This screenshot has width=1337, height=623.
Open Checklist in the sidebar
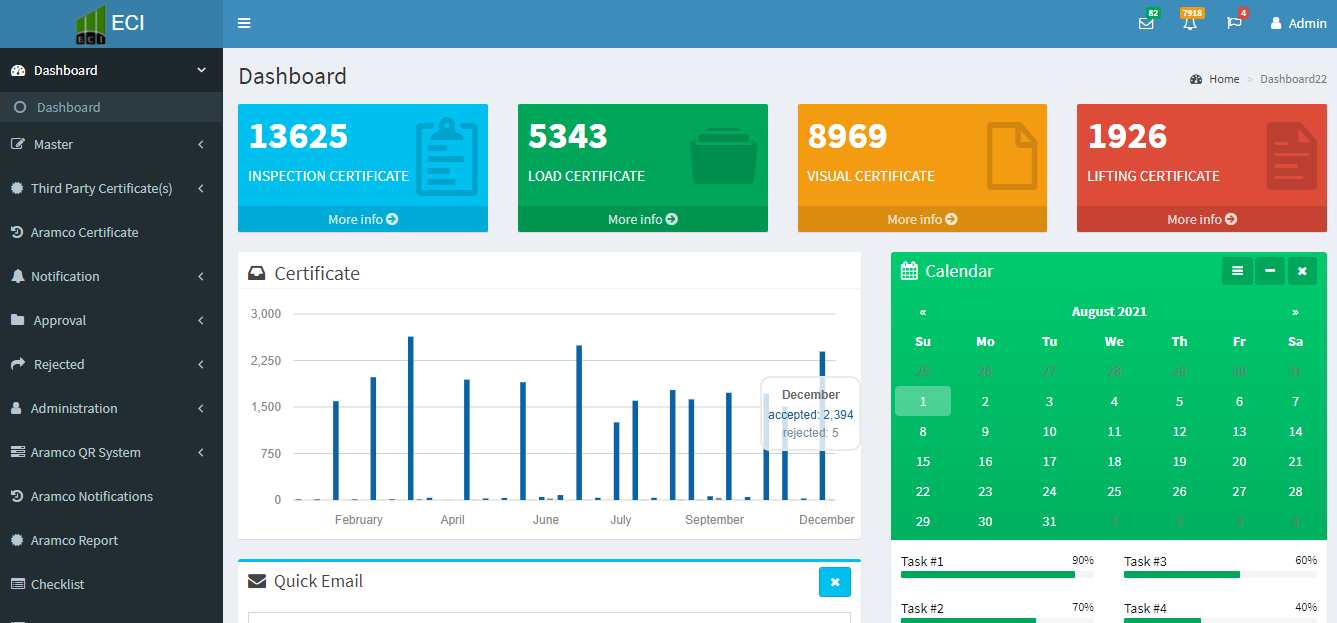click(57, 585)
